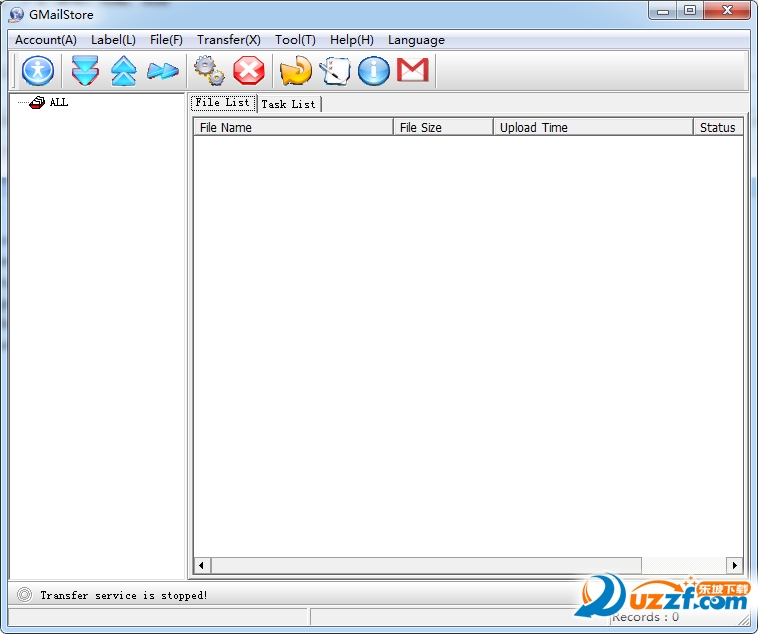Click the upload double-up-arrow toolbar icon
Screen dimensions: 758x634
(x=124, y=71)
